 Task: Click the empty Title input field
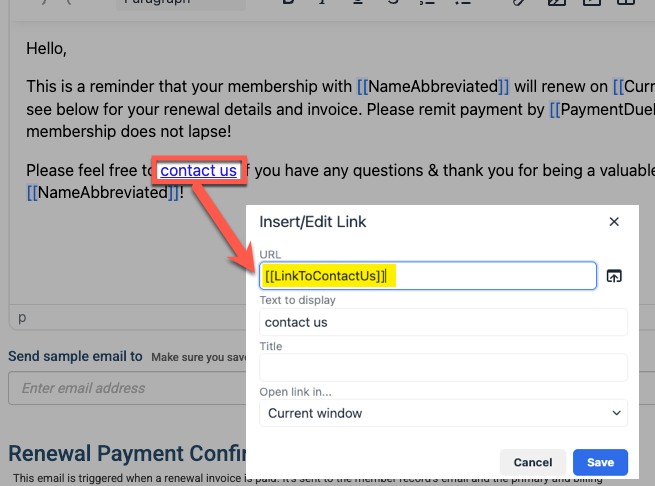click(x=443, y=368)
